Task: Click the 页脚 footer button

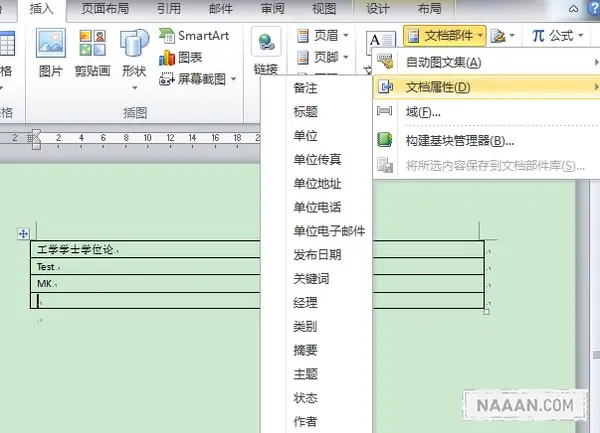Action: click(316, 57)
